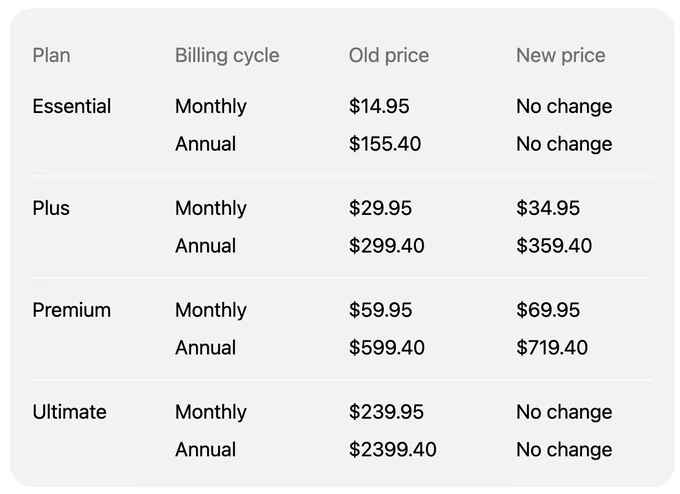Viewport: 680px width, 494px height.
Task: Select the $719.40 Premium new annual price
Action: click(x=552, y=348)
